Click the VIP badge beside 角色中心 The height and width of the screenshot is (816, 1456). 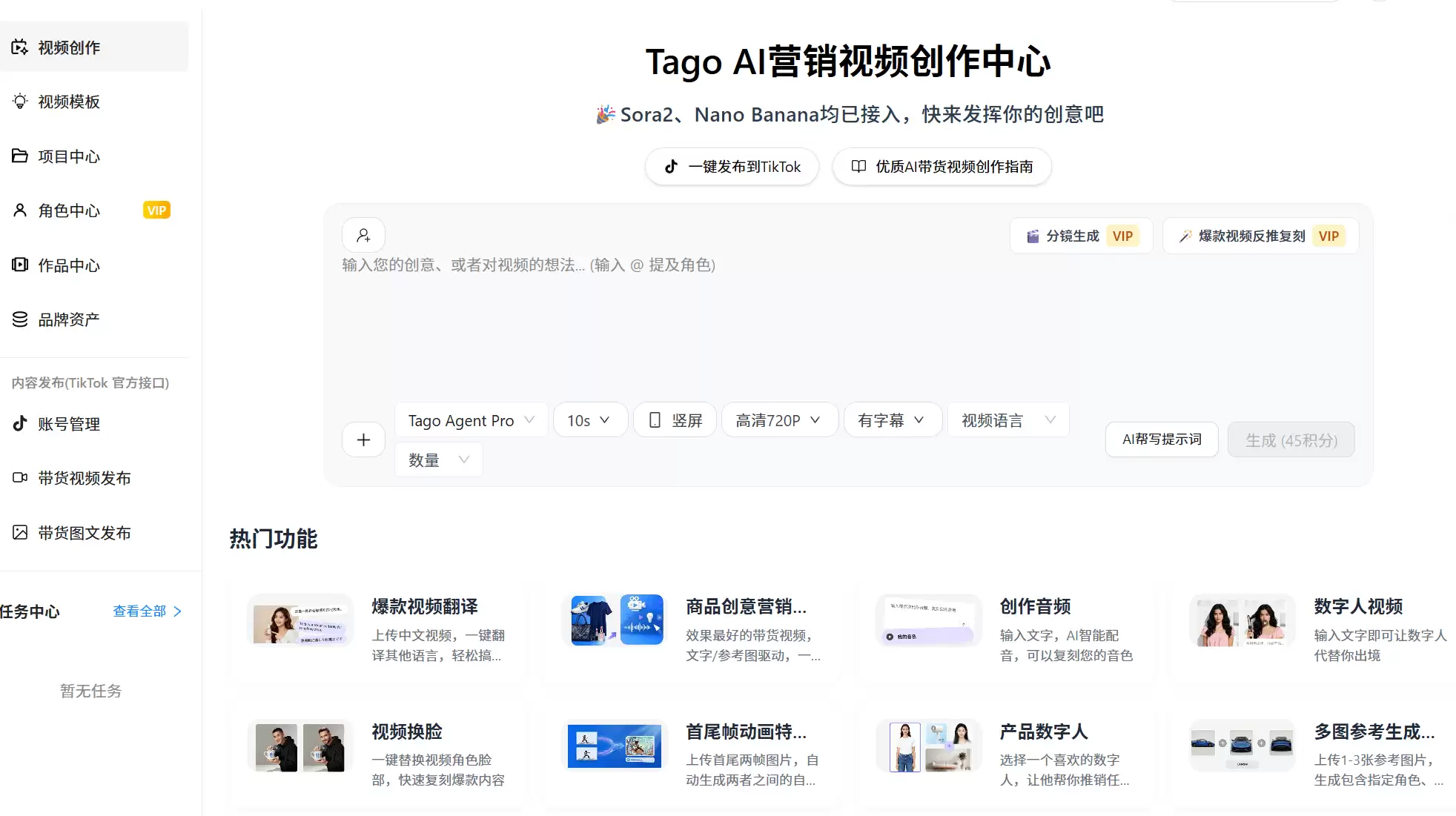click(x=156, y=210)
